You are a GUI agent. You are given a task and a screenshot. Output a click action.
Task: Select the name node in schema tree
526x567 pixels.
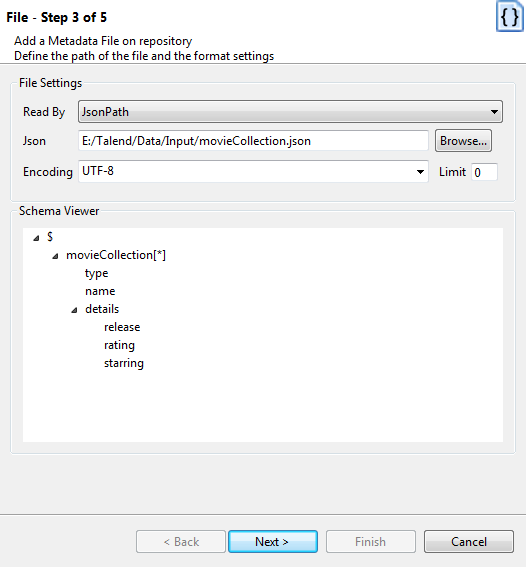(100, 291)
